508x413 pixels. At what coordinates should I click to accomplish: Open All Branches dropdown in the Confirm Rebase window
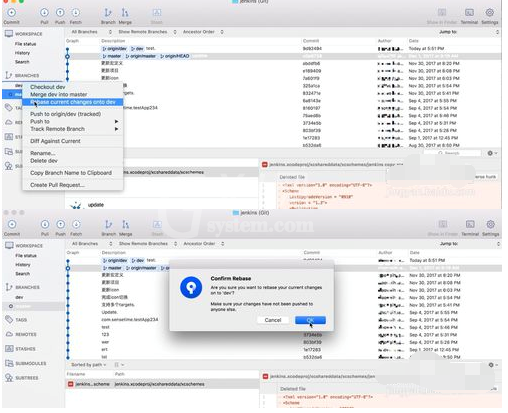coord(92,244)
